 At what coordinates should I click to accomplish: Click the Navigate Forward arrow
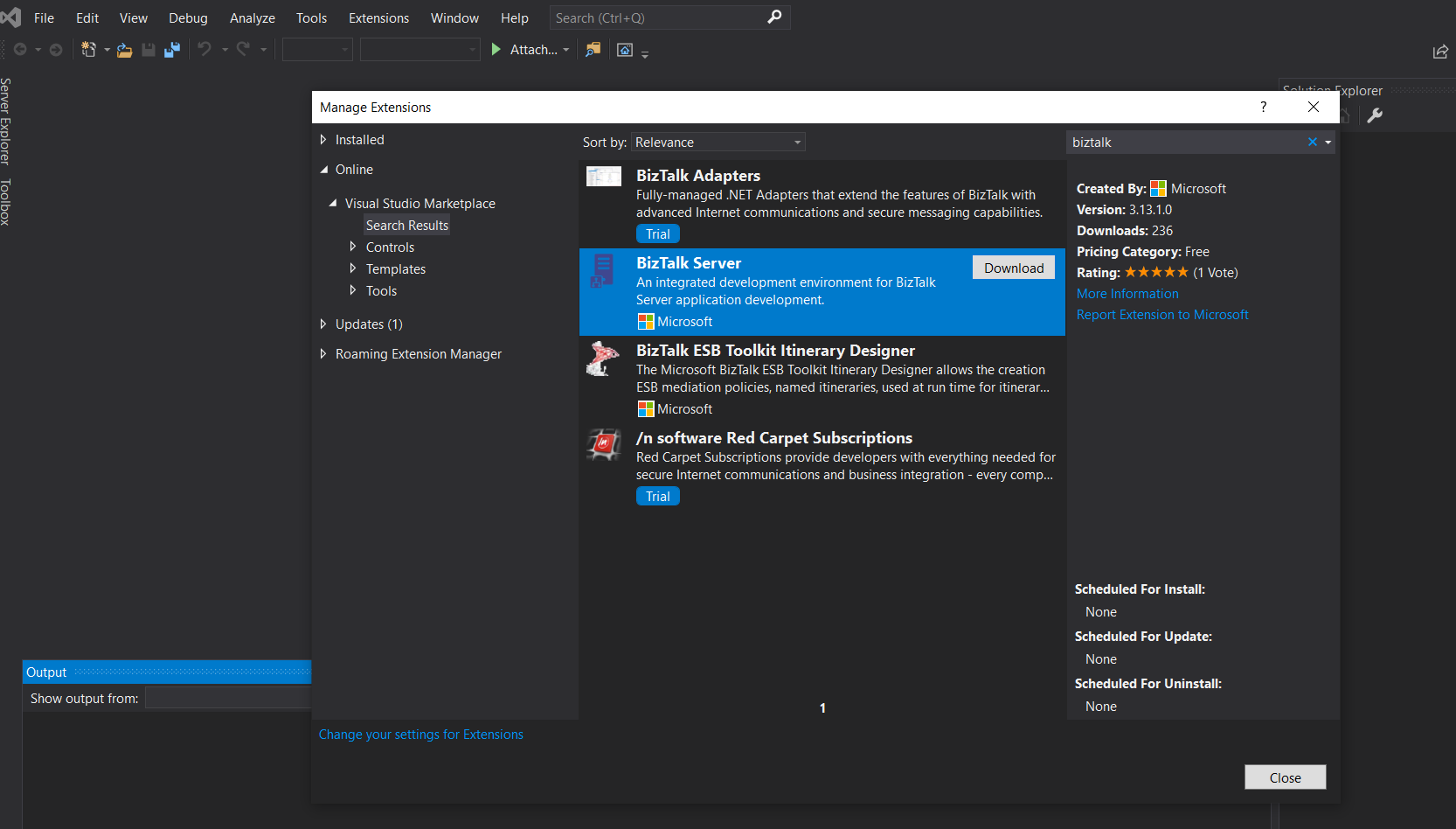point(56,50)
